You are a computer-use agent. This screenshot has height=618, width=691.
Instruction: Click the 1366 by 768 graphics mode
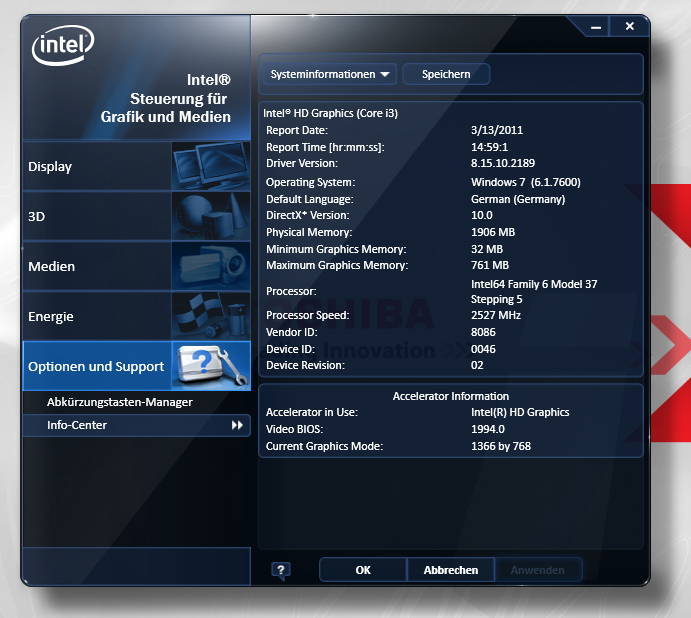pos(501,446)
